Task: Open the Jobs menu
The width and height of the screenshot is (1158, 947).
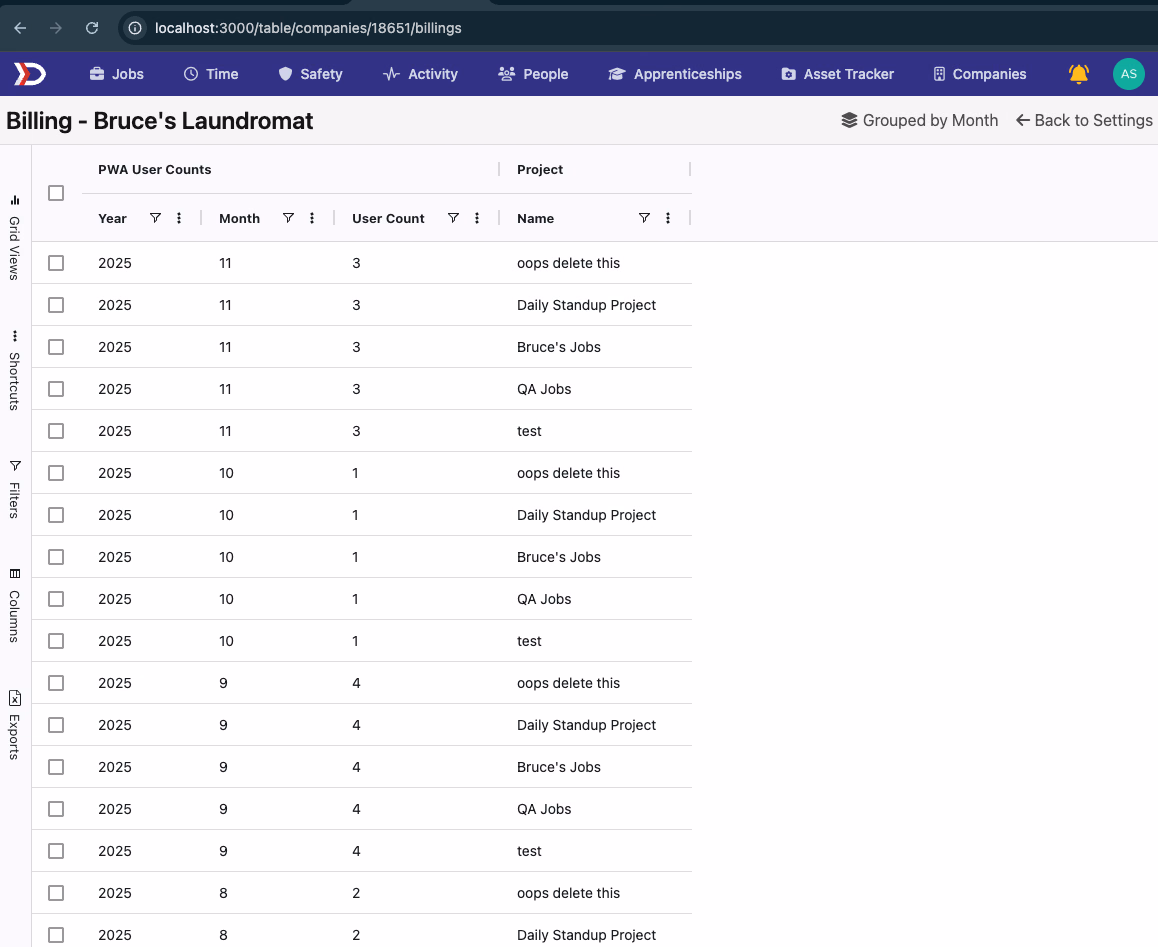Action: 117,74
